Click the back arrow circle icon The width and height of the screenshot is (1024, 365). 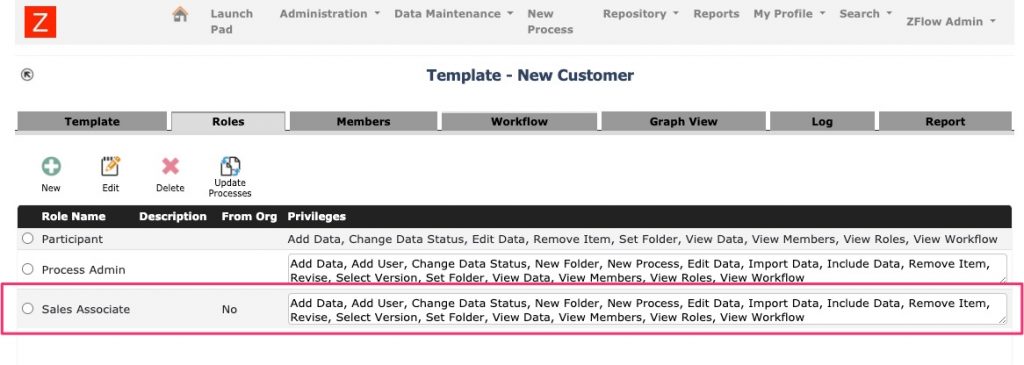point(27,74)
